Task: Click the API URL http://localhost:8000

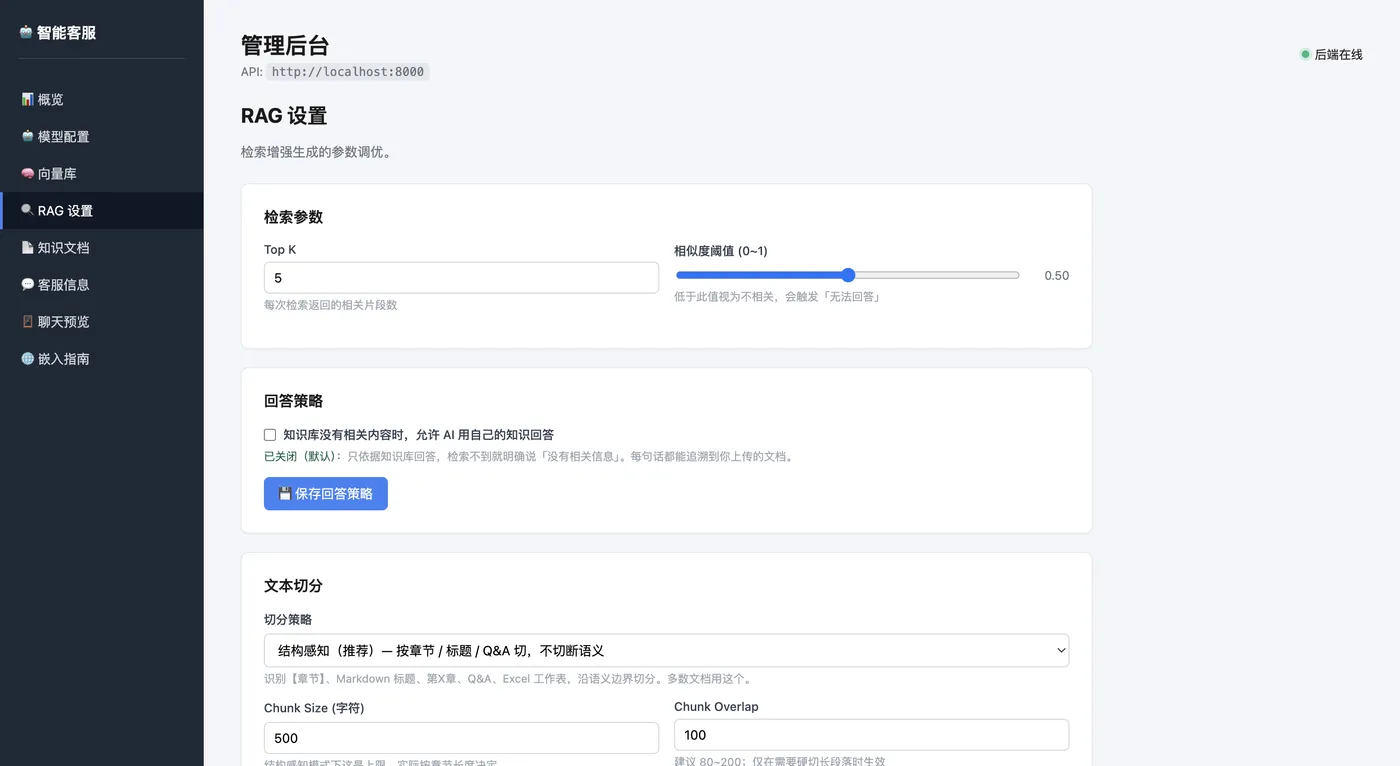Action: coord(348,72)
